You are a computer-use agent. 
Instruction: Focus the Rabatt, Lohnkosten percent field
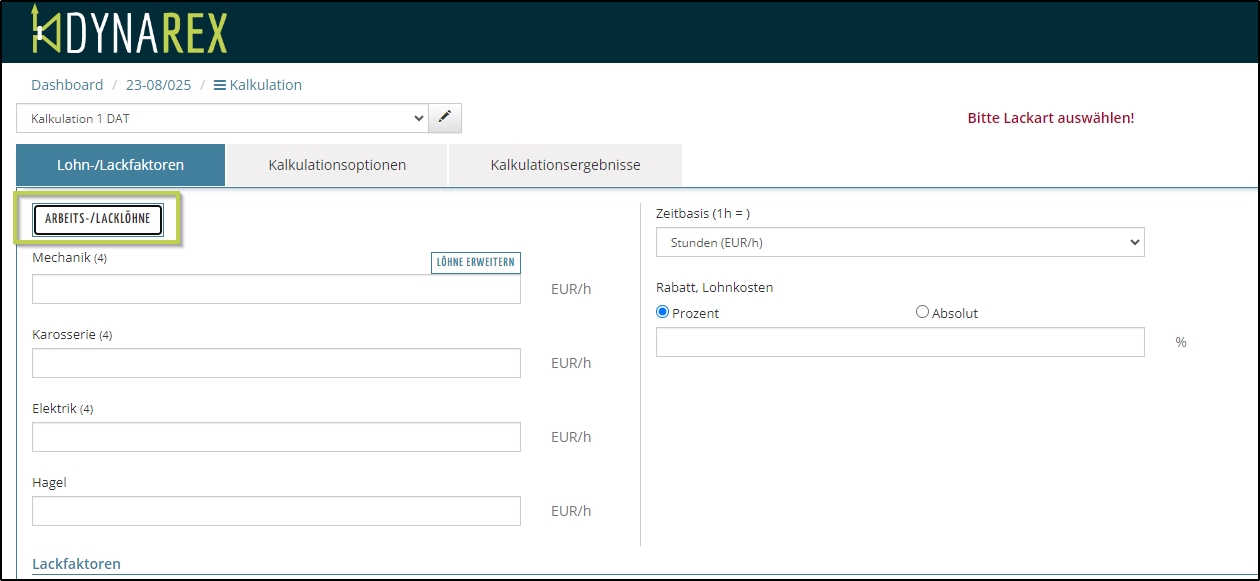pyautogui.click(x=899, y=342)
